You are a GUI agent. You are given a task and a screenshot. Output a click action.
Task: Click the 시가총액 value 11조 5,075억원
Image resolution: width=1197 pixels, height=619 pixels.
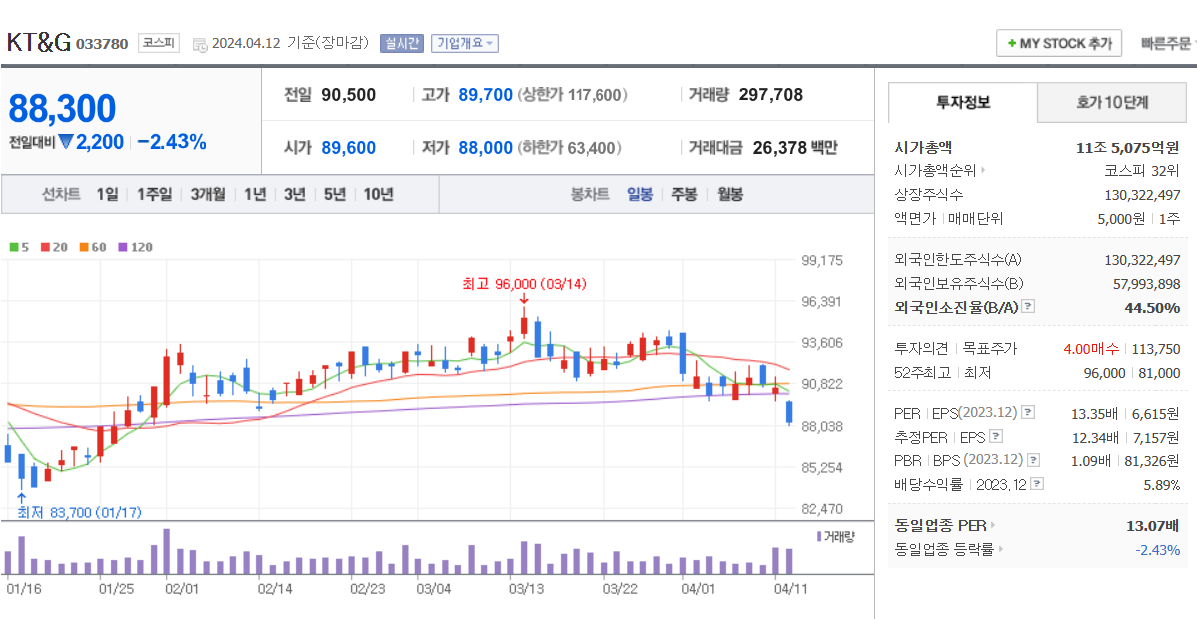pos(1128,147)
